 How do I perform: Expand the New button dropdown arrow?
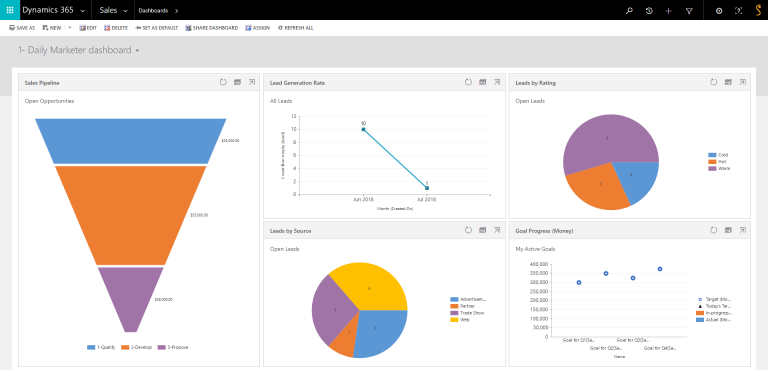[x=70, y=28]
